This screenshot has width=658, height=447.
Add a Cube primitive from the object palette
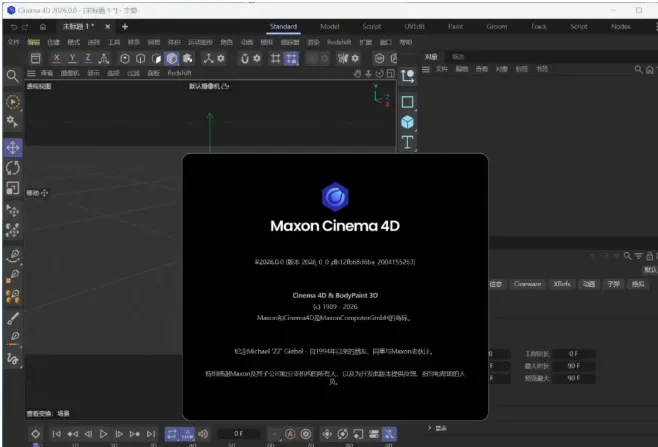(407, 122)
